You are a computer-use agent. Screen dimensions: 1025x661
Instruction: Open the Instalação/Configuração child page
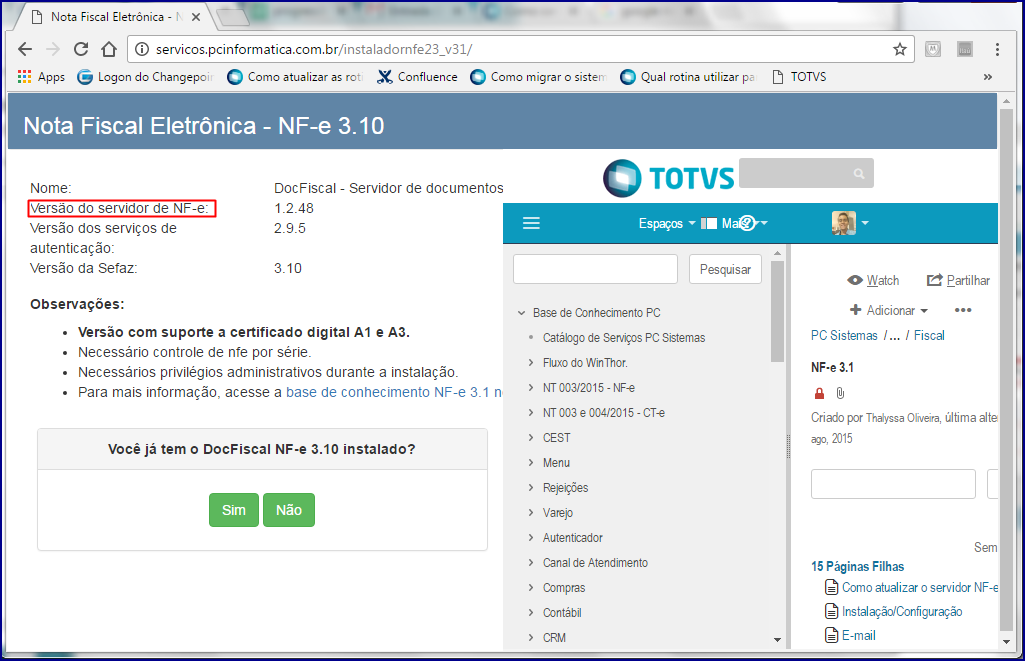click(x=901, y=612)
